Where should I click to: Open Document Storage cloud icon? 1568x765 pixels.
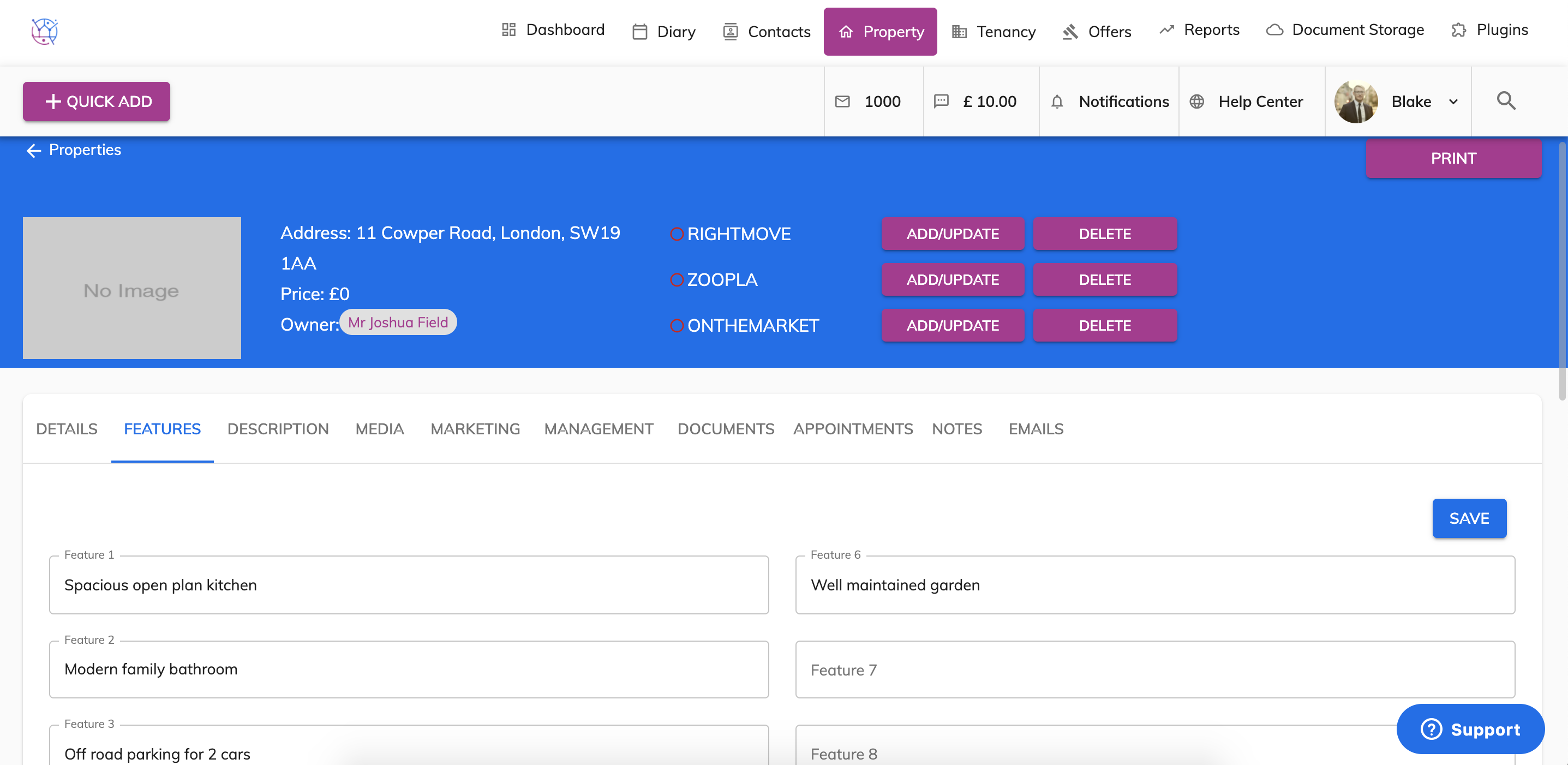tap(1274, 30)
